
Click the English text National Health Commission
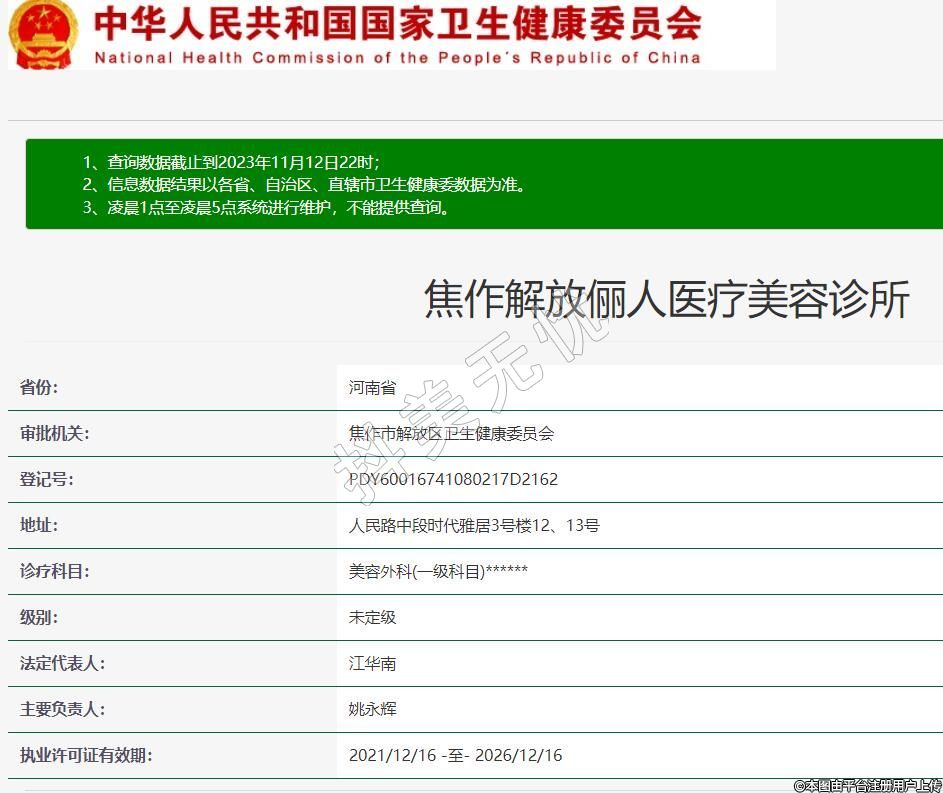397,58
